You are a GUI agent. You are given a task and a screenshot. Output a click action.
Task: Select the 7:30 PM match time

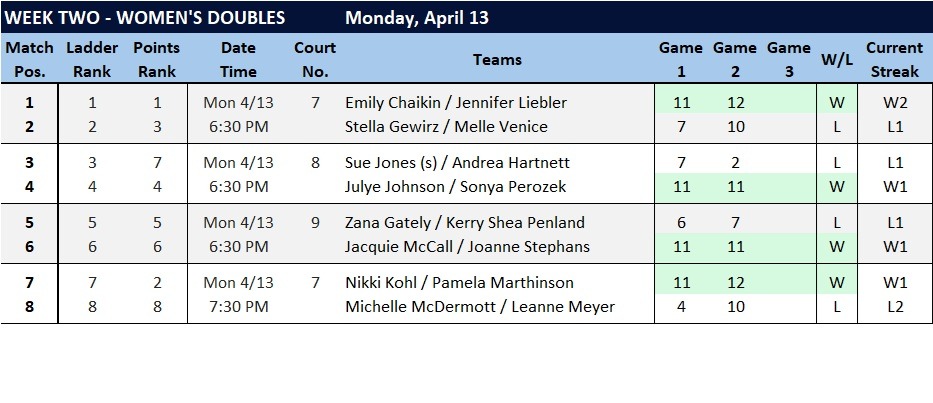236,307
